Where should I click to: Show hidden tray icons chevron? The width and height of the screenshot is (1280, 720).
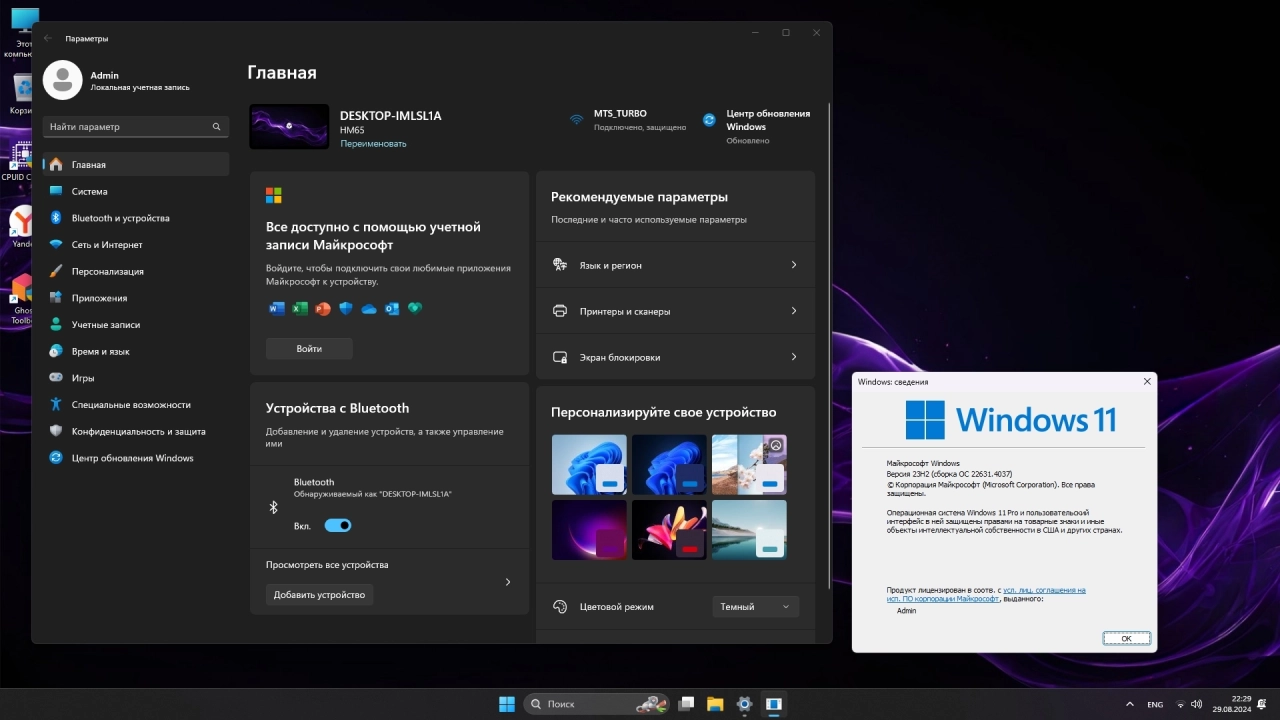click(1130, 704)
